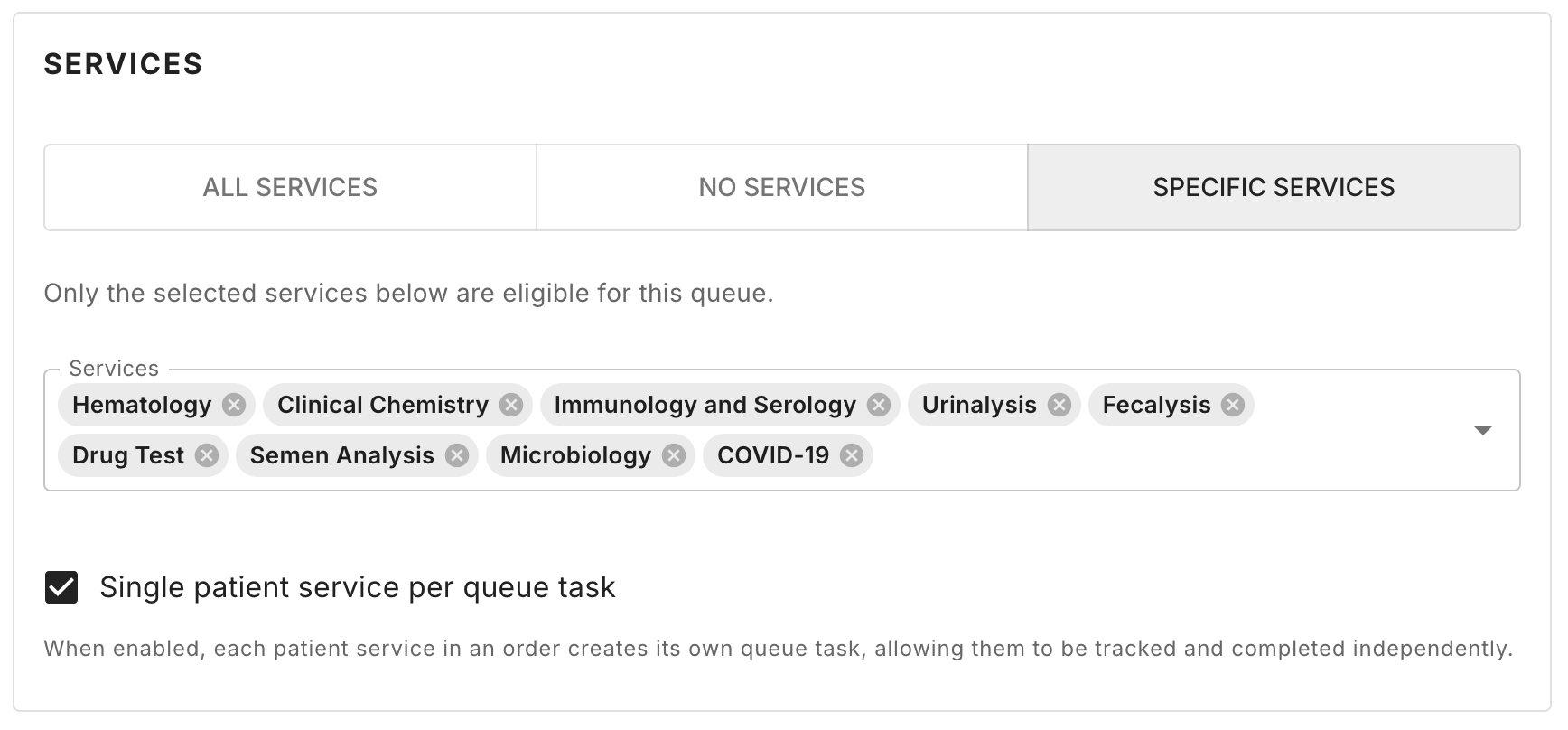Remove the Clinical Chemistry chip
This screenshot has height=730, width=1568.
[x=511, y=405]
